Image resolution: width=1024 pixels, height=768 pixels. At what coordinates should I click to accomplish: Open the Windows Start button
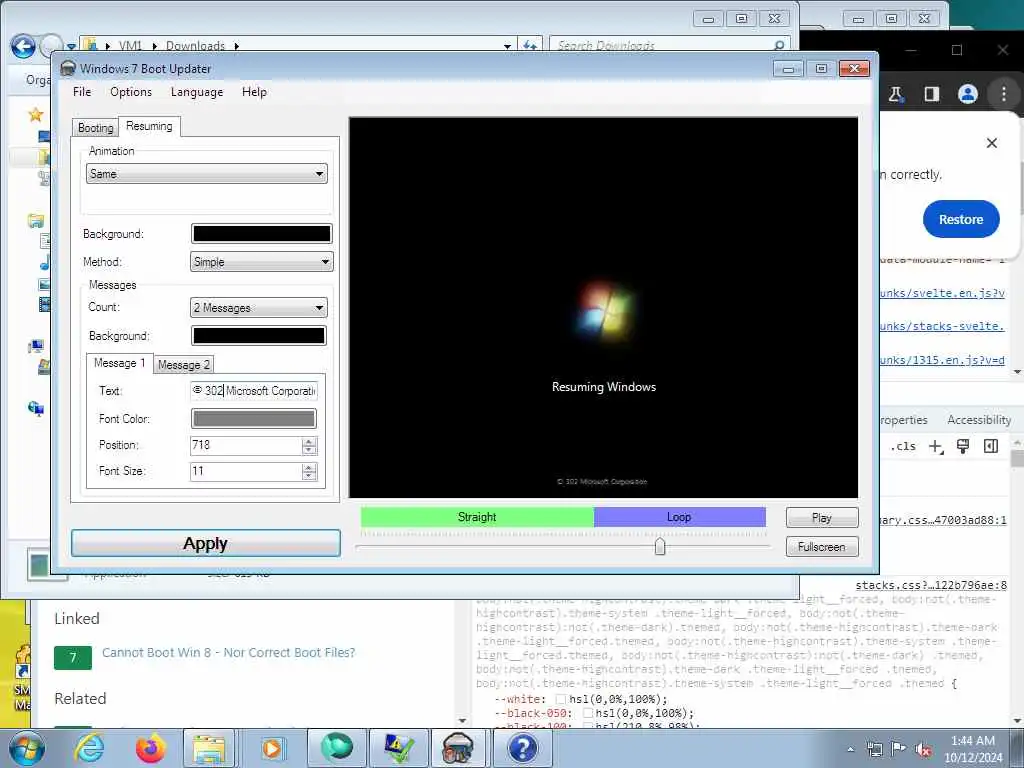26,749
